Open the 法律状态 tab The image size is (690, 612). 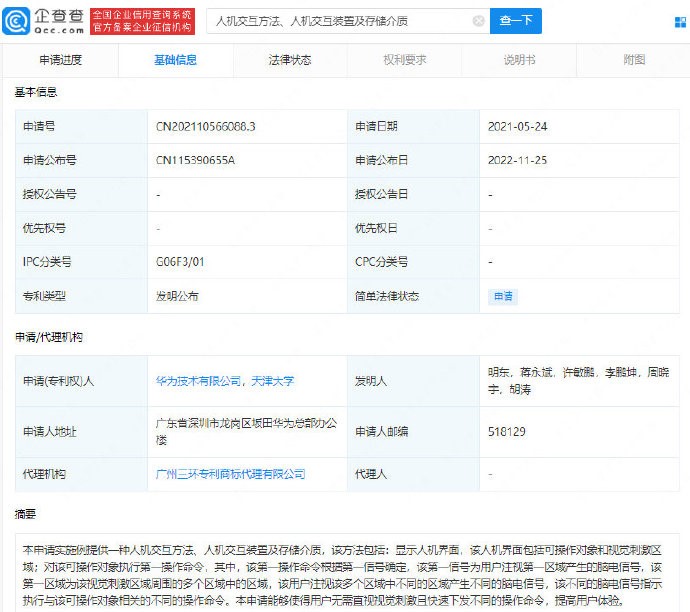click(x=290, y=60)
